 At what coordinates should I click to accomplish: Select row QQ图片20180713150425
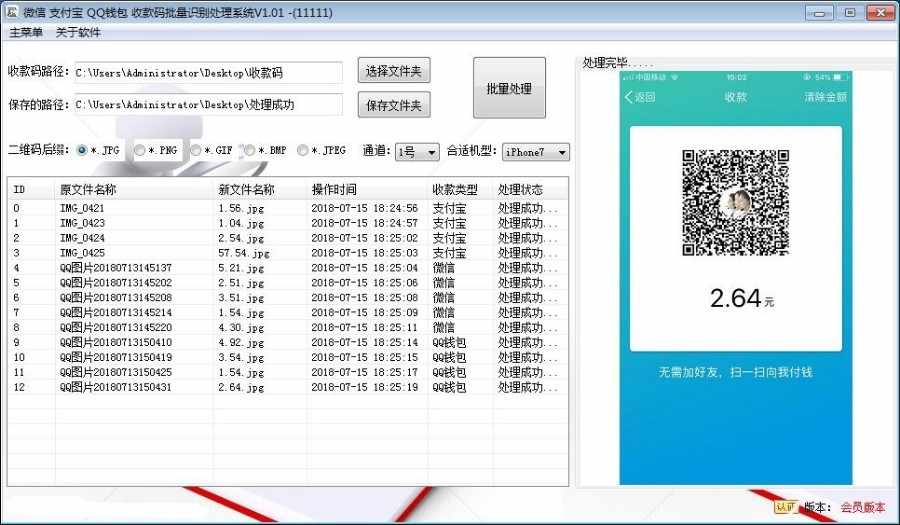(x=288, y=372)
